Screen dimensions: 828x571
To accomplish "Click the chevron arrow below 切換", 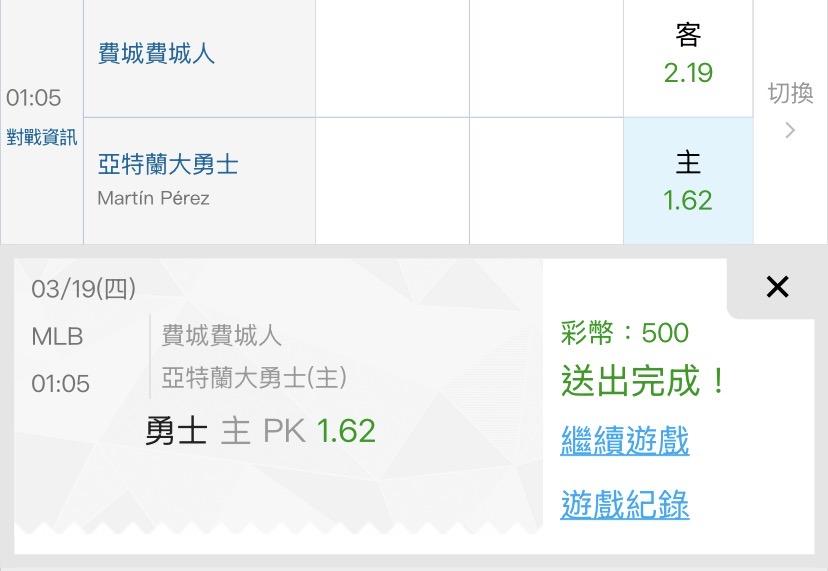I will coord(790,130).
